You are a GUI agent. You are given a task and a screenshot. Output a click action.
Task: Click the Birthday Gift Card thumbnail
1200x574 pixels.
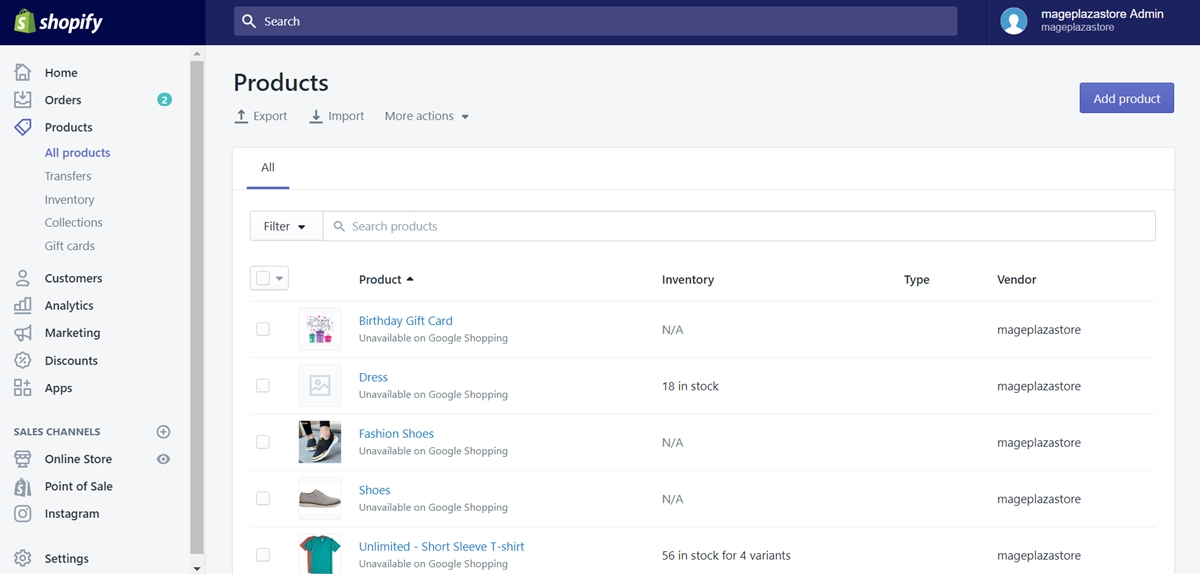pos(320,329)
